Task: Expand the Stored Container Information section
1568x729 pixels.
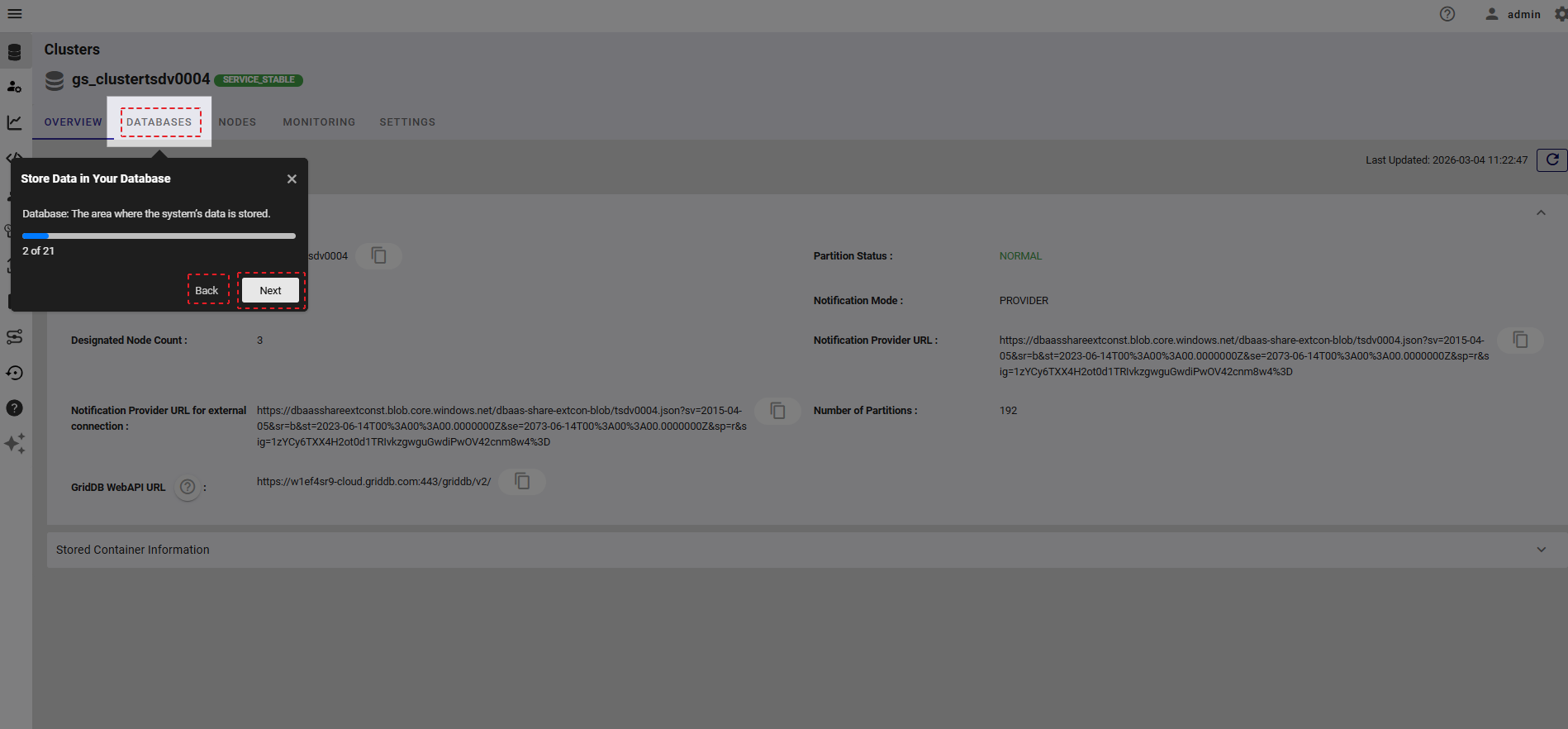Action: (x=1541, y=550)
